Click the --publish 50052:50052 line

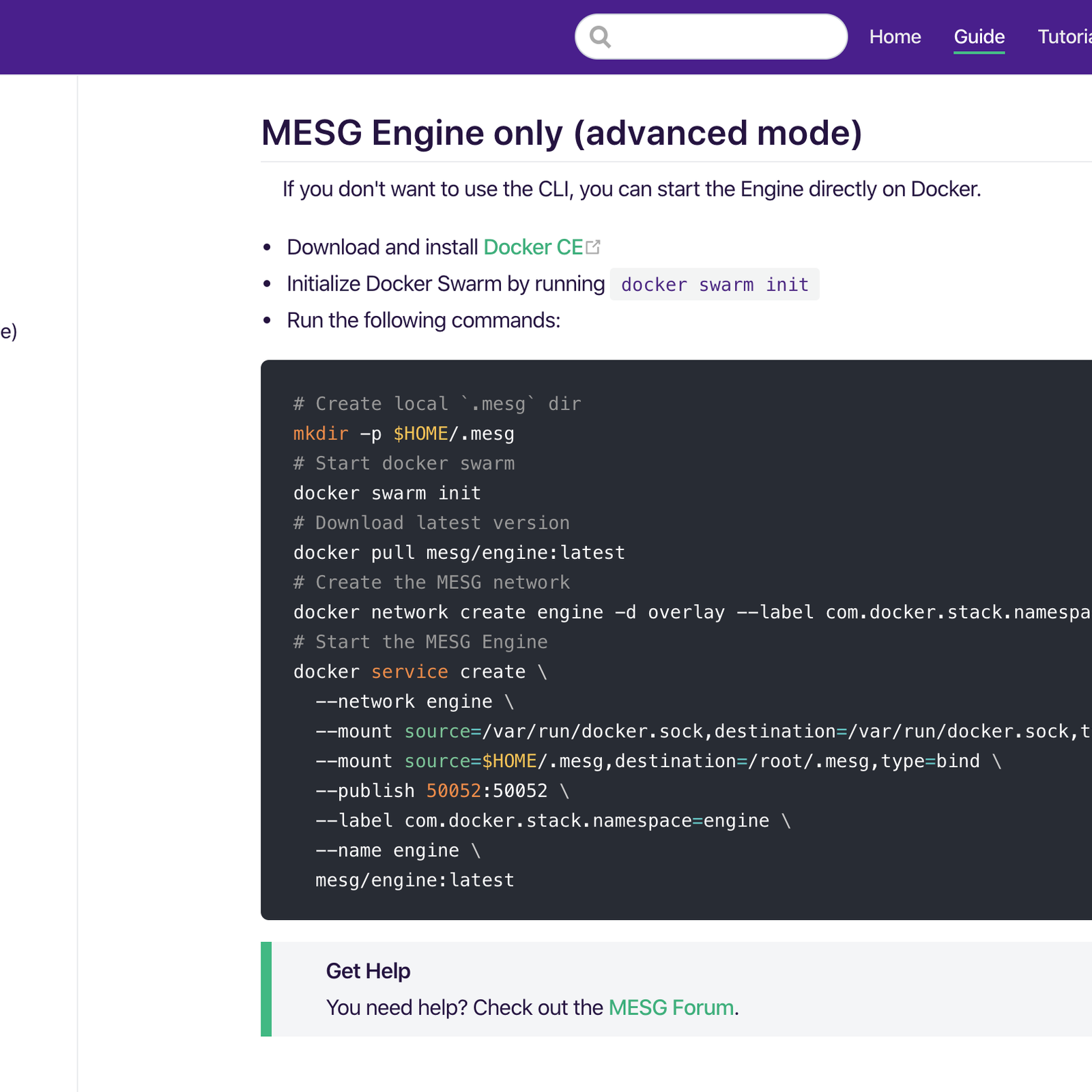[x=442, y=790]
